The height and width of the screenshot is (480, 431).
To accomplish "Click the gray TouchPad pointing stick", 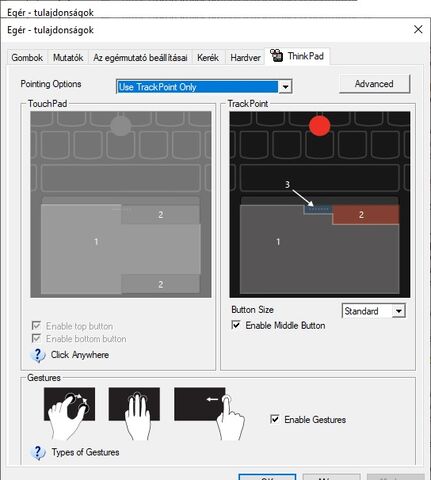I will tap(120, 126).
